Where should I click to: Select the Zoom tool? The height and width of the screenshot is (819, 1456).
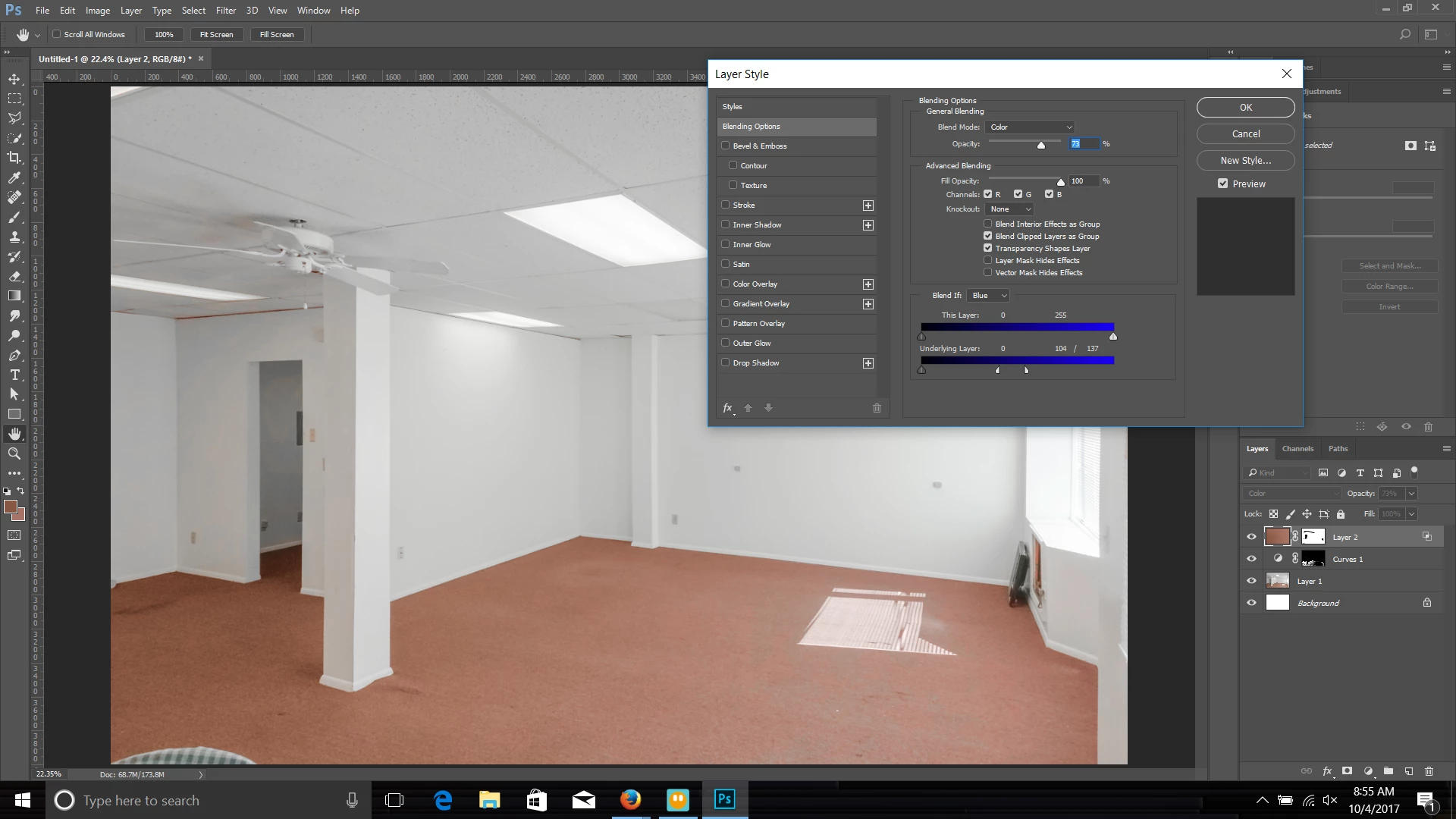14,453
